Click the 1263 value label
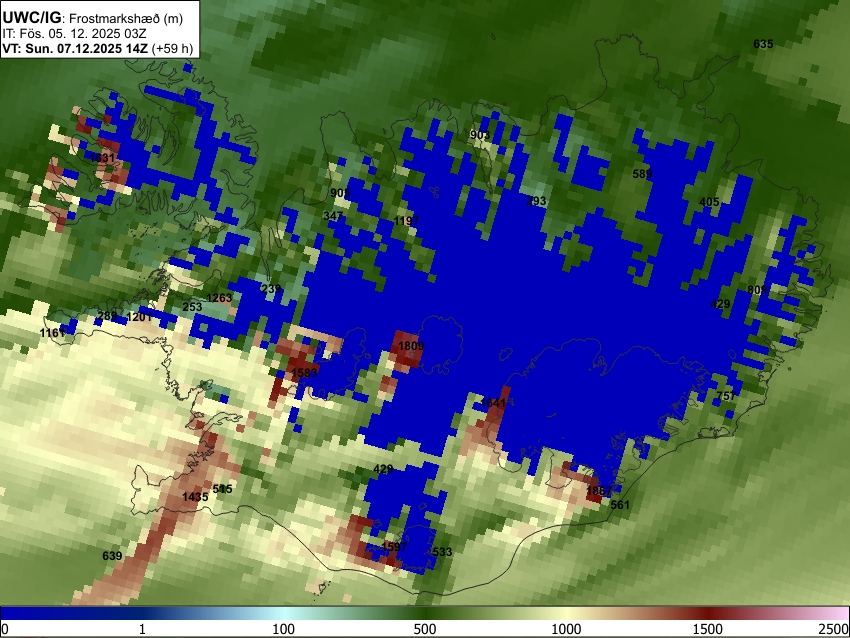The image size is (850, 638). point(219,298)
